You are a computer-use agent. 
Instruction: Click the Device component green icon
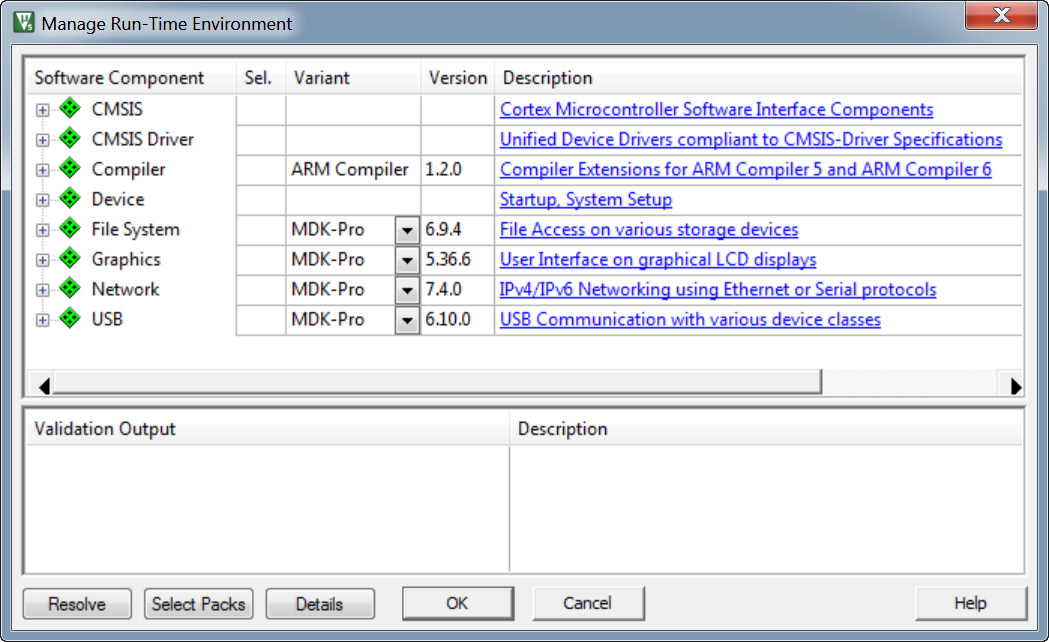69,199
